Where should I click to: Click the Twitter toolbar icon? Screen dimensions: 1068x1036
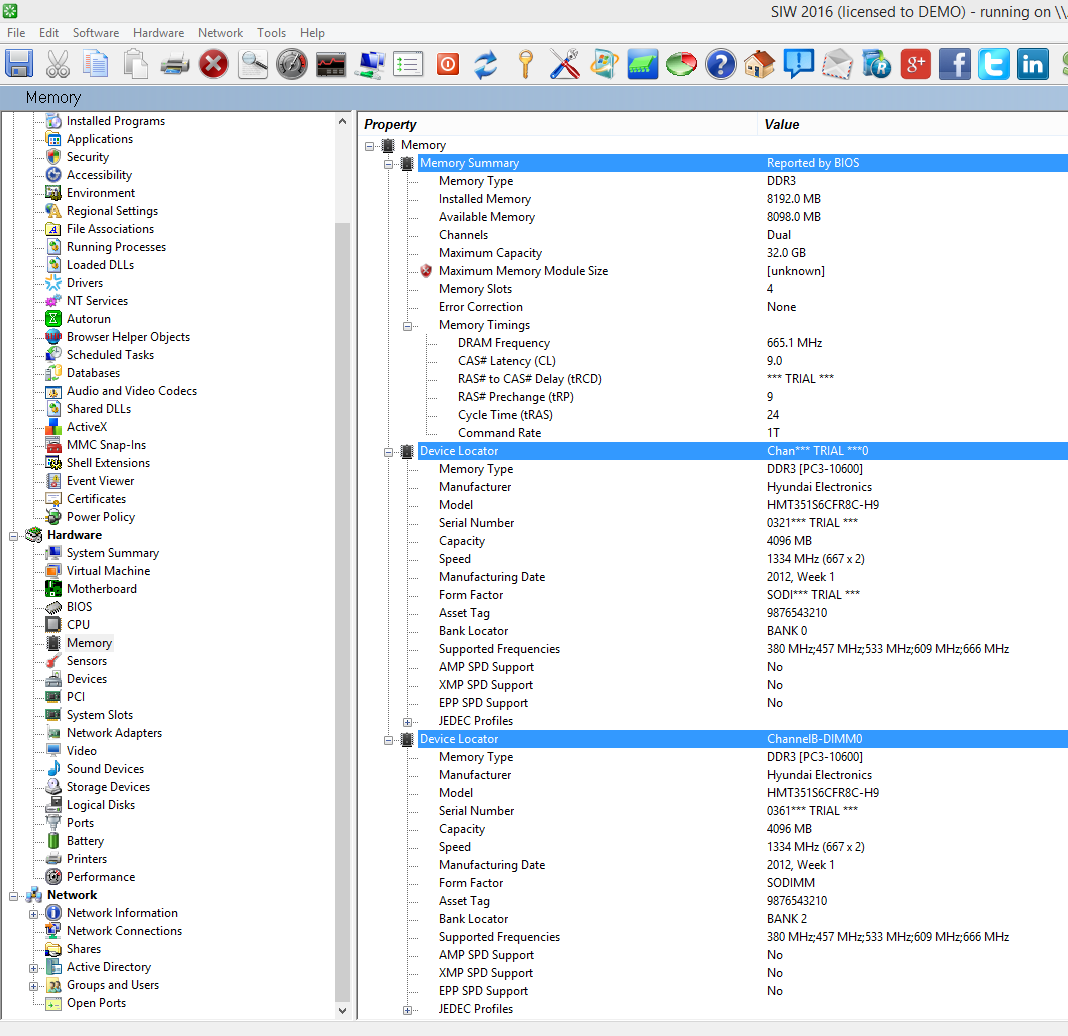tap(994, 64)
